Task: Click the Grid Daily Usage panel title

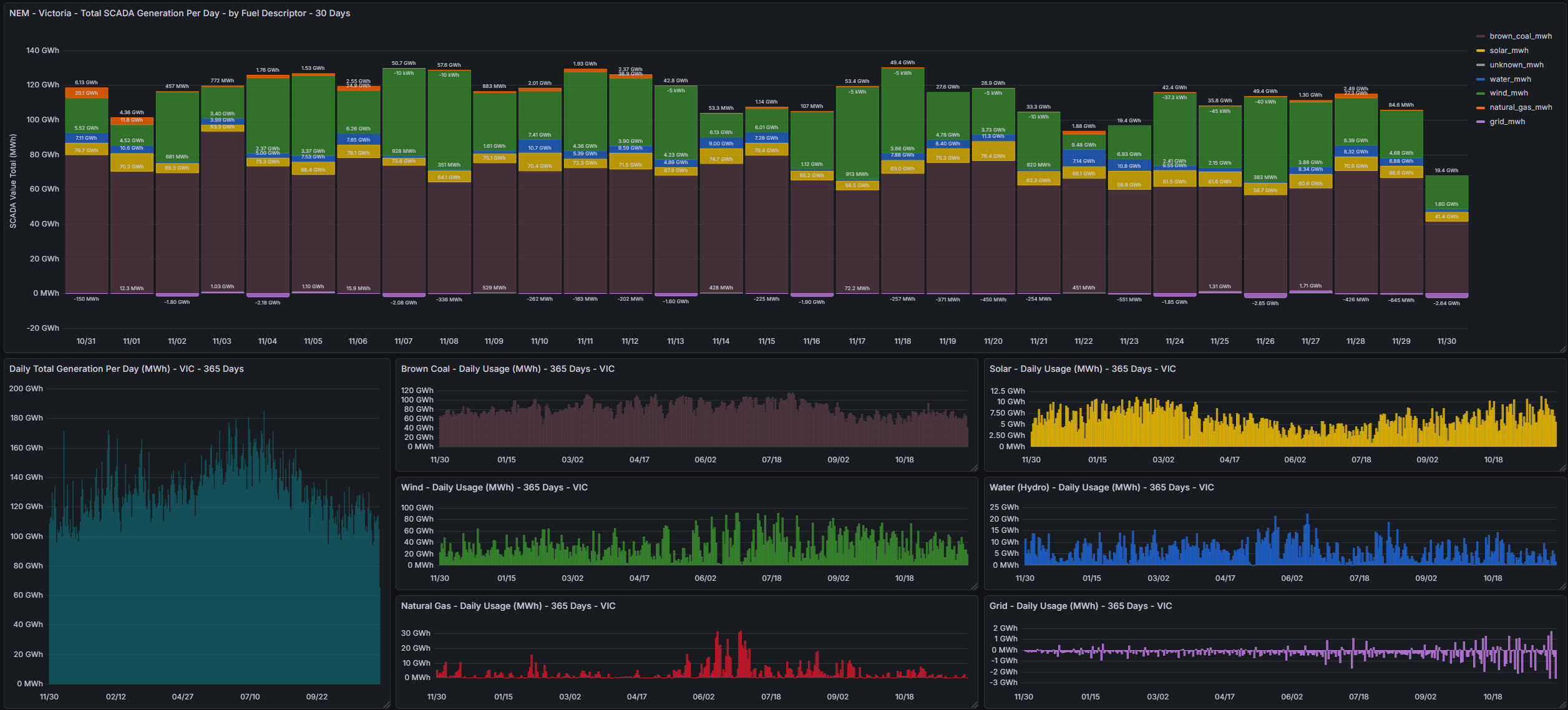Action: point(1080,606)
